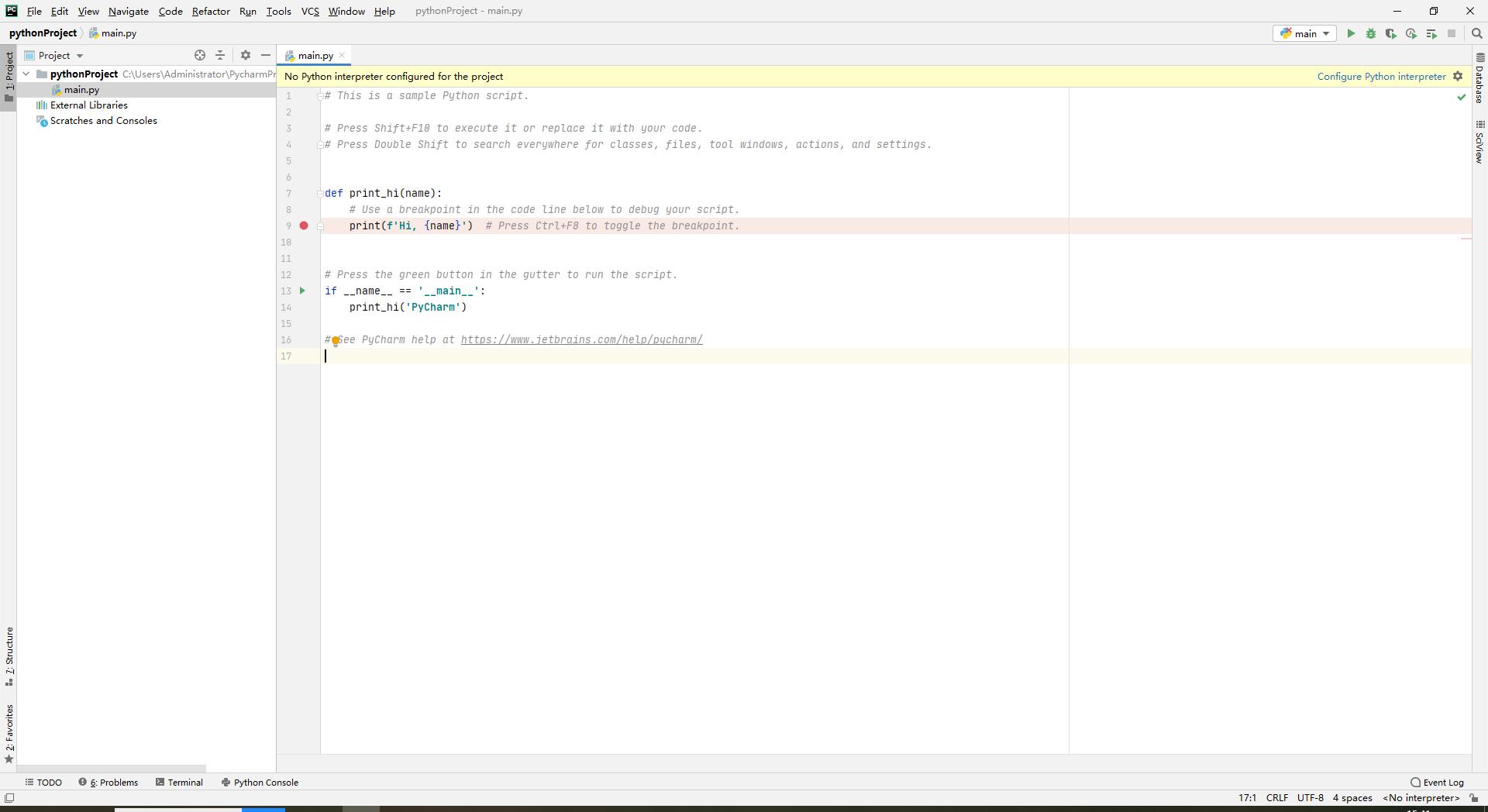1488x812 pixels.
Task: Open Search Everywhere magnifier icon
Action: [x=1476, y=33]
